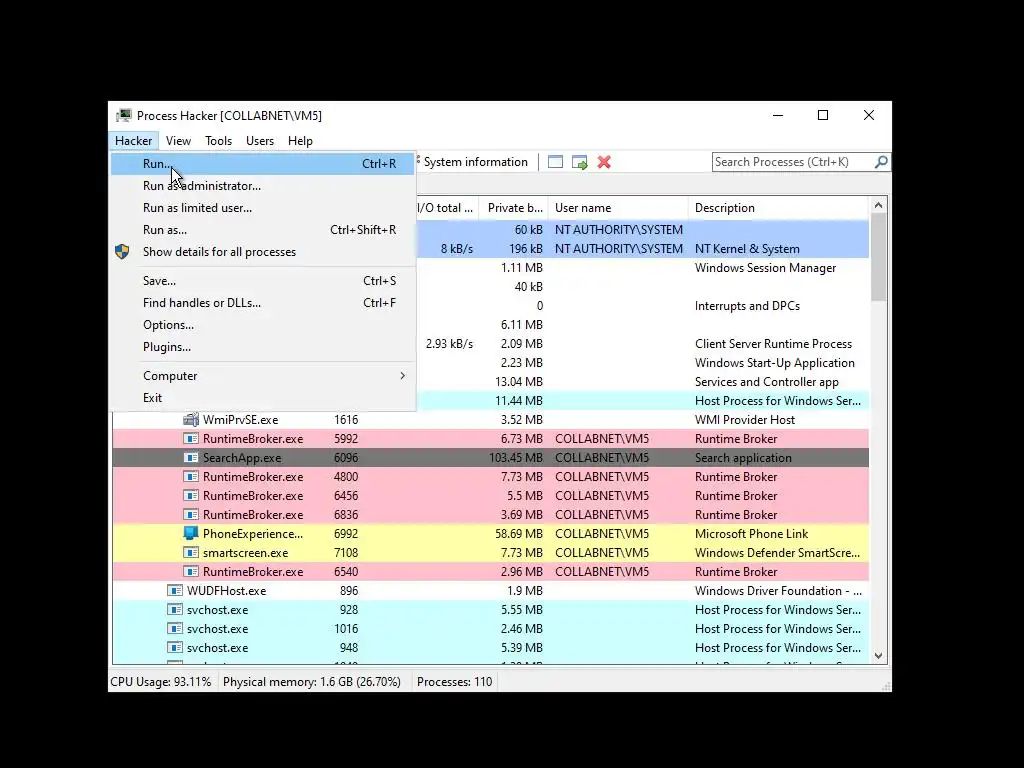
Task: Click the scrollbar up arrow
Action: (878, 206)
